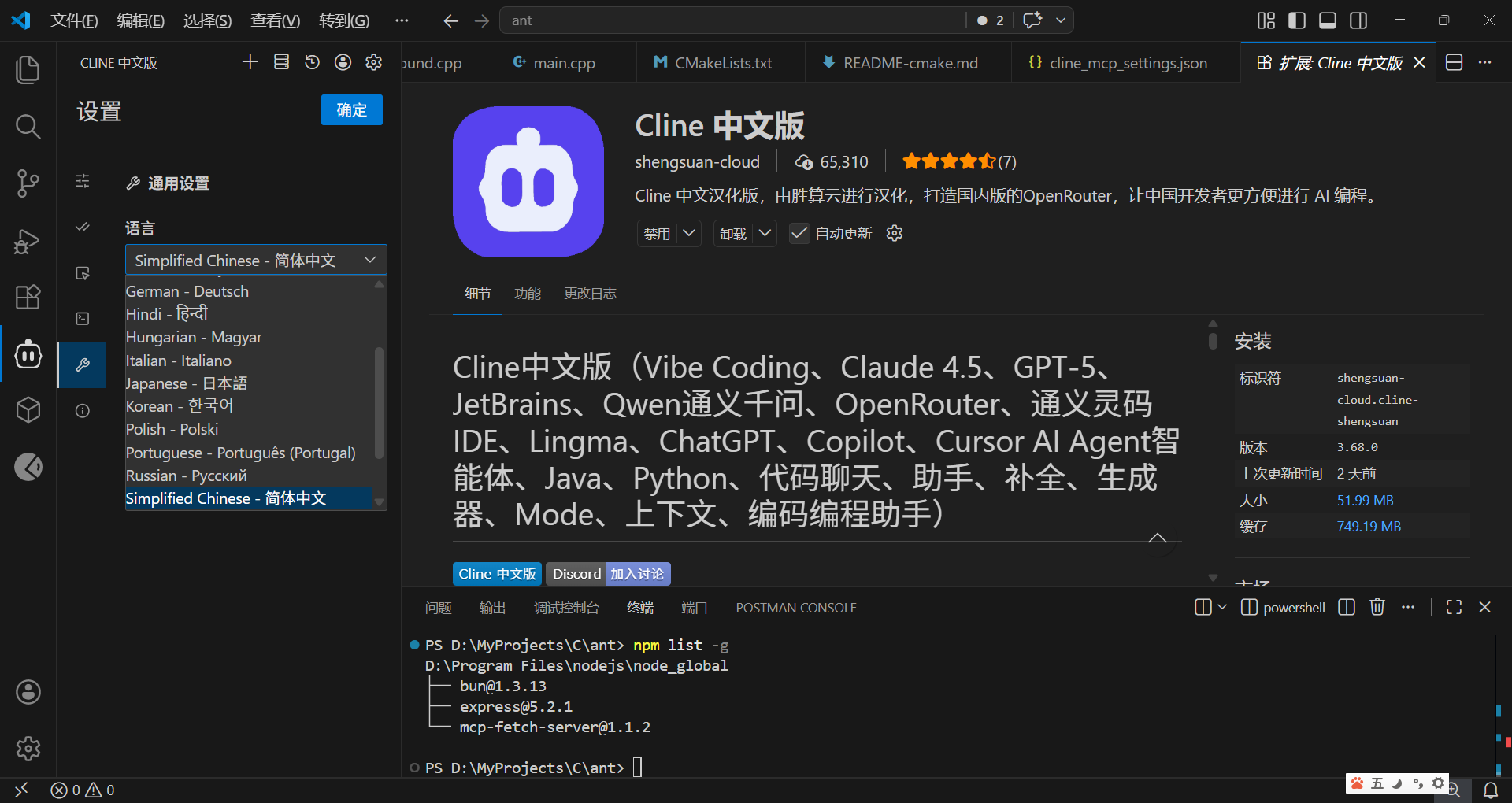Toggle secondary side bar visibility
The height and width of the screenshot is (803, 1512).
tap(1358, 20)
